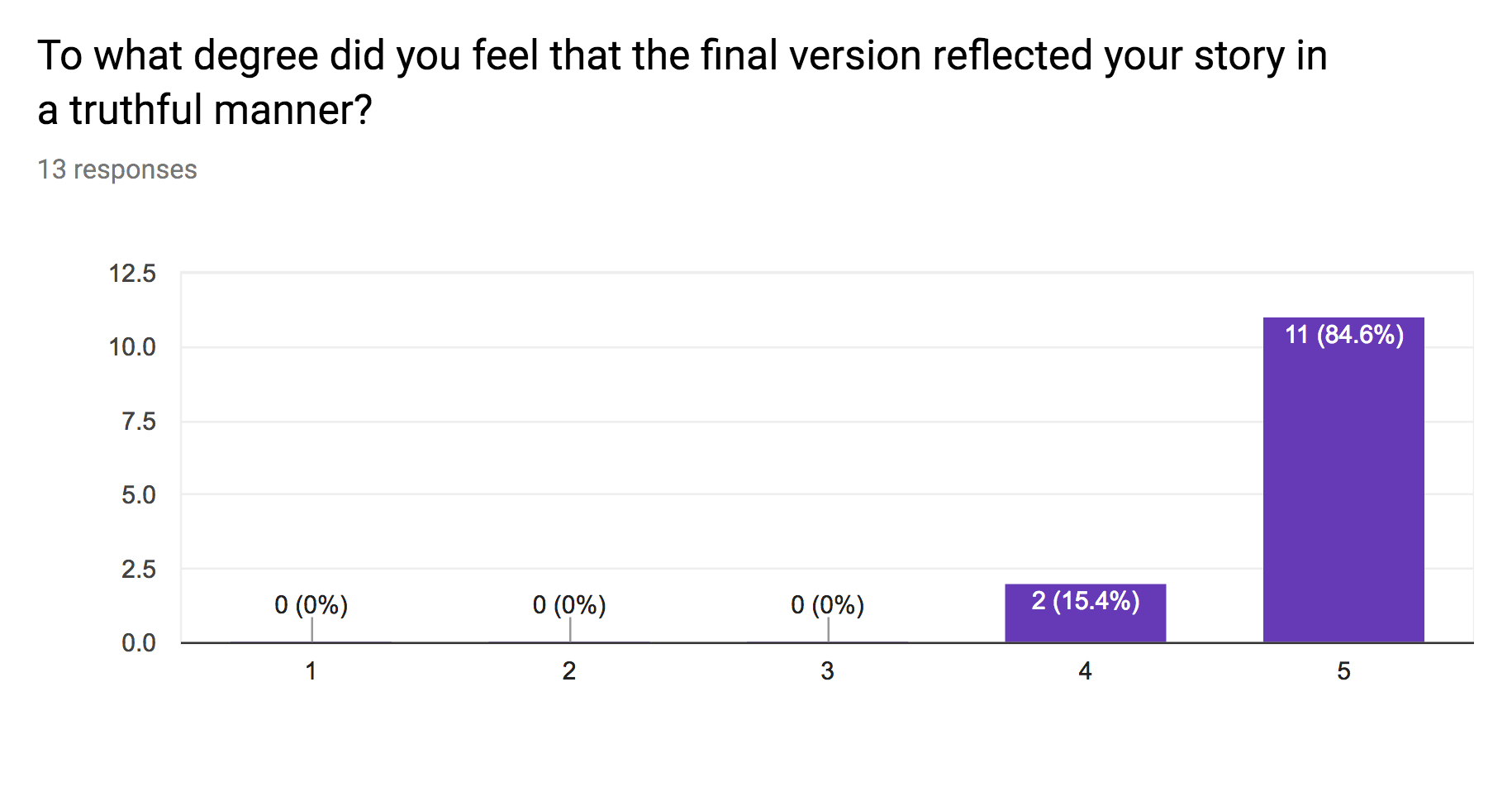Click y-axis value "2.5"
The height and width of the screenshot is (787, 1512).
(138, 570)
